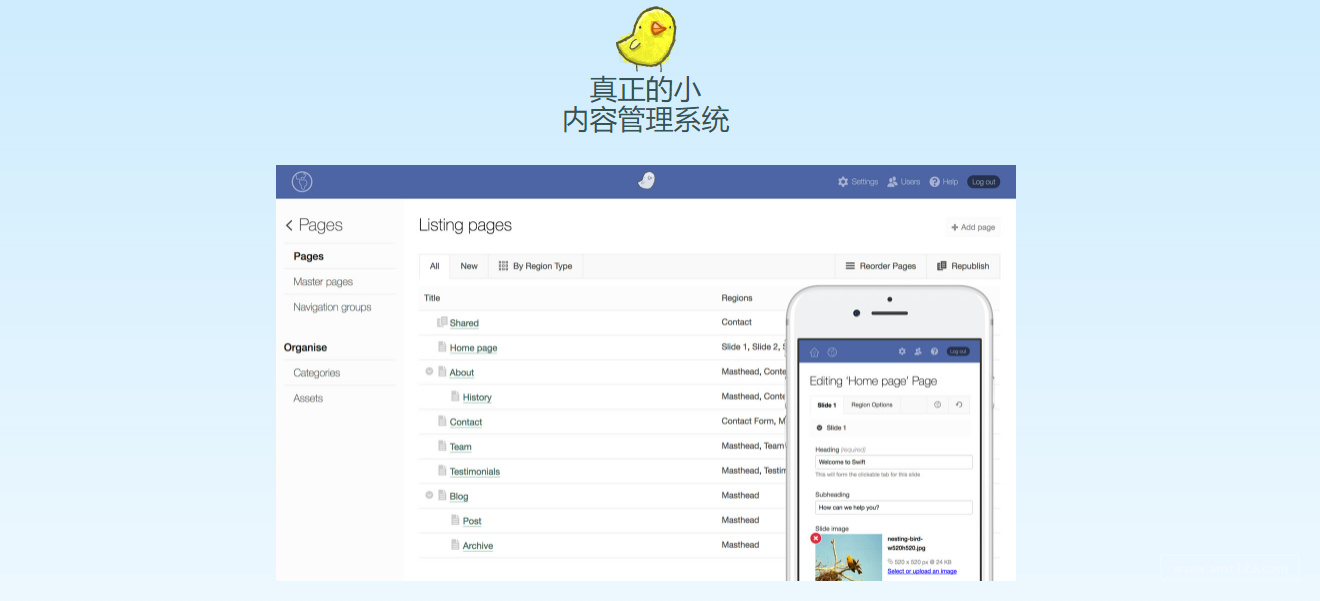
Task: Click the page icon in the Team row
Action: [442, 446]
